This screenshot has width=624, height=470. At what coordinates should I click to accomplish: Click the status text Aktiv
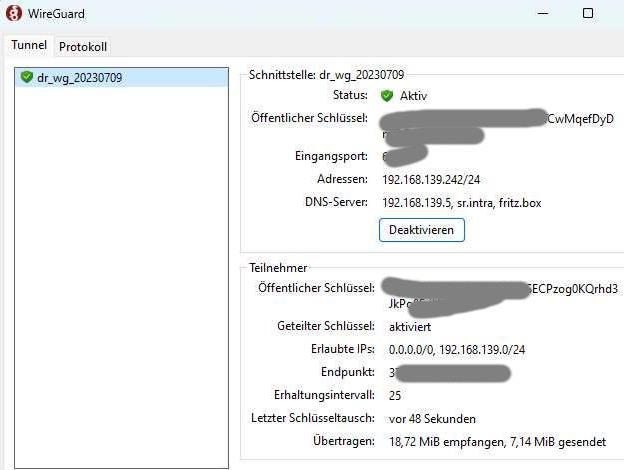pos(413,96)
